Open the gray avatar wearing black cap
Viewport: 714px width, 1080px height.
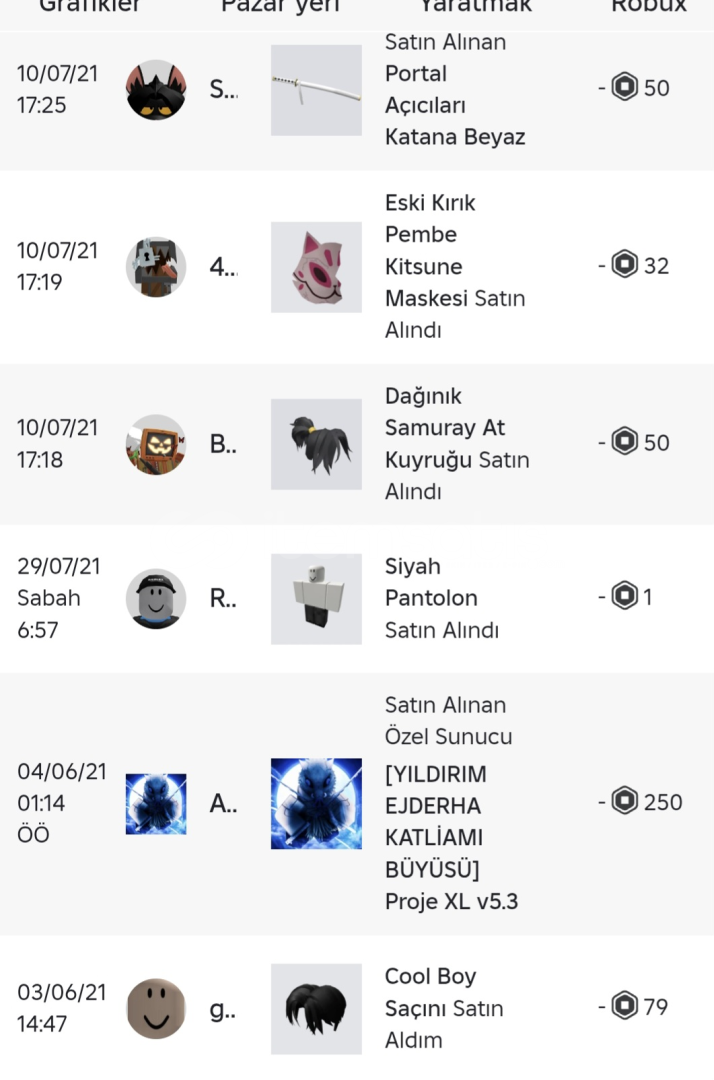(x=156, y=598)
